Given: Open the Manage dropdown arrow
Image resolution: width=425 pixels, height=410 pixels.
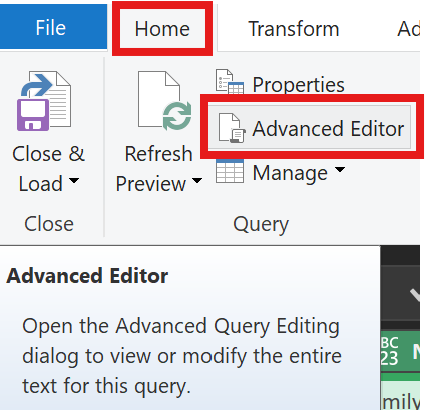Looking at the screenshot, I should coord(340,170).
